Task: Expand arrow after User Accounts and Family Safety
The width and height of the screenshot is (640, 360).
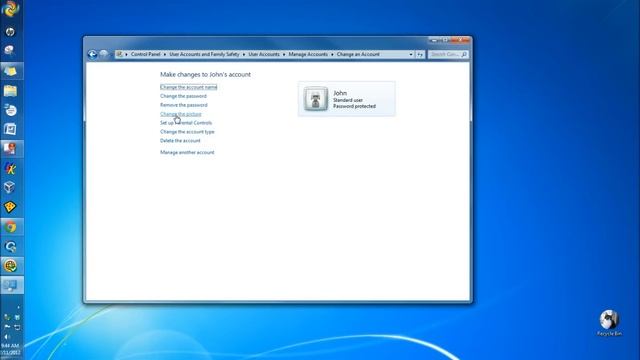Action: [x=244, y=54]
